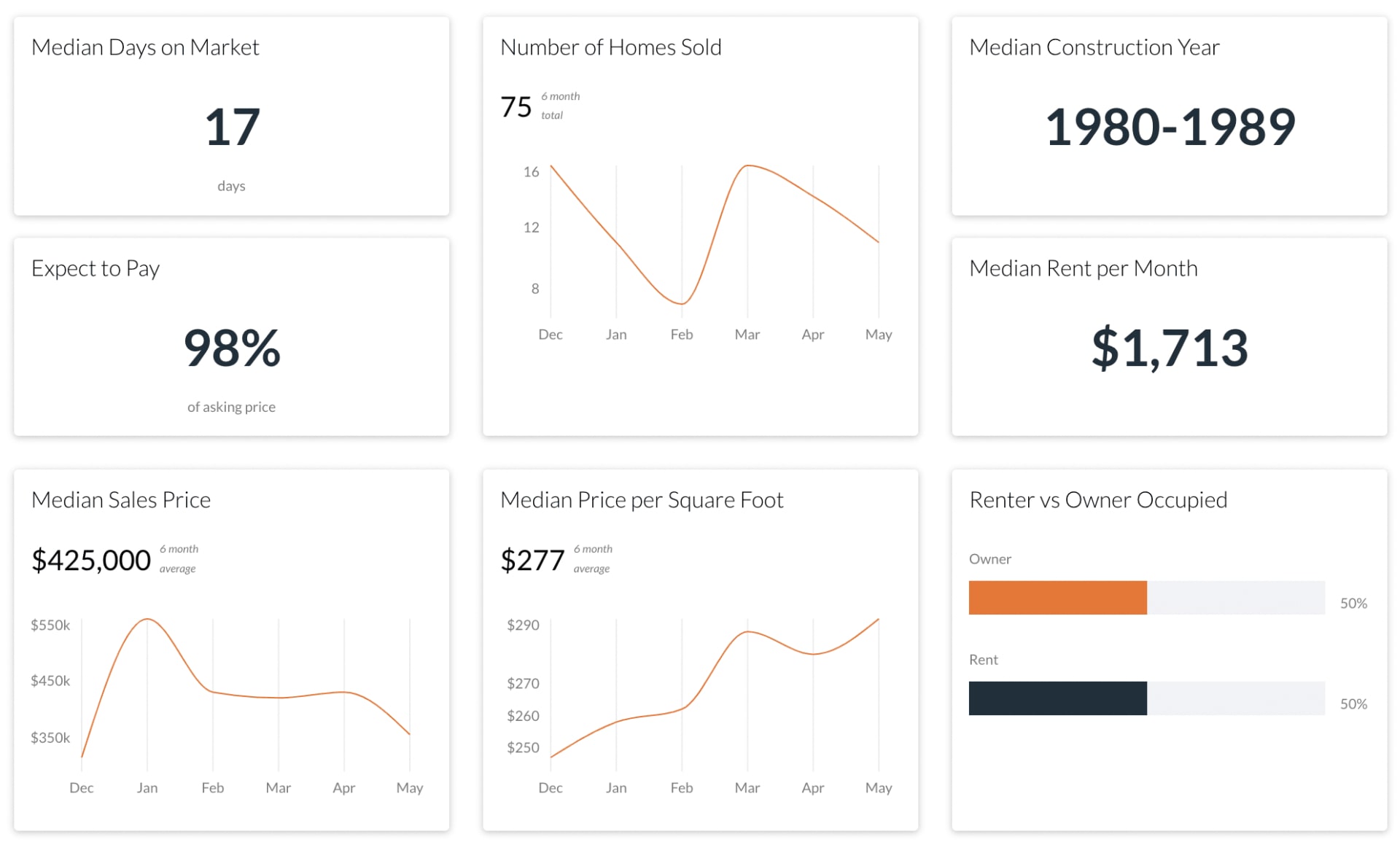Select the 1980-1989 construction year value
The image size is (1400, 842).
tap(1170, 128)
